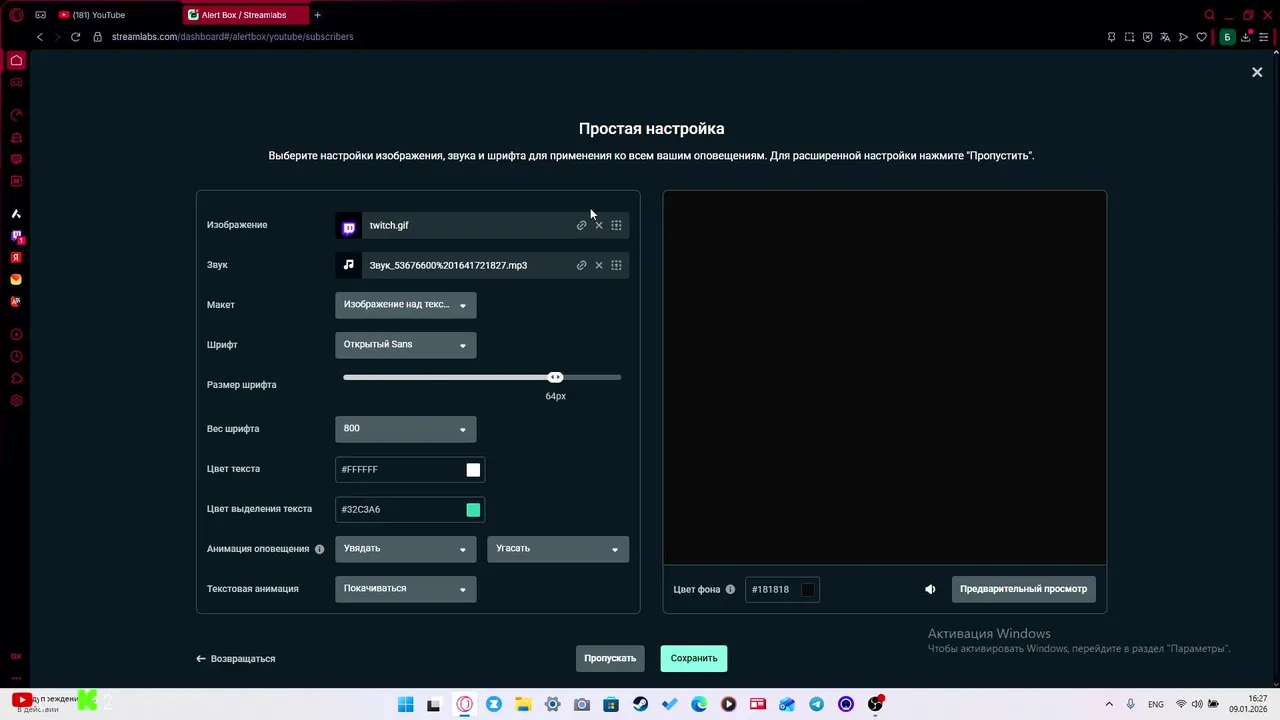Screen dimensions: 1280x720
Task: Open GX Corner gamepad in sidebar
Action: coord(16,82)
